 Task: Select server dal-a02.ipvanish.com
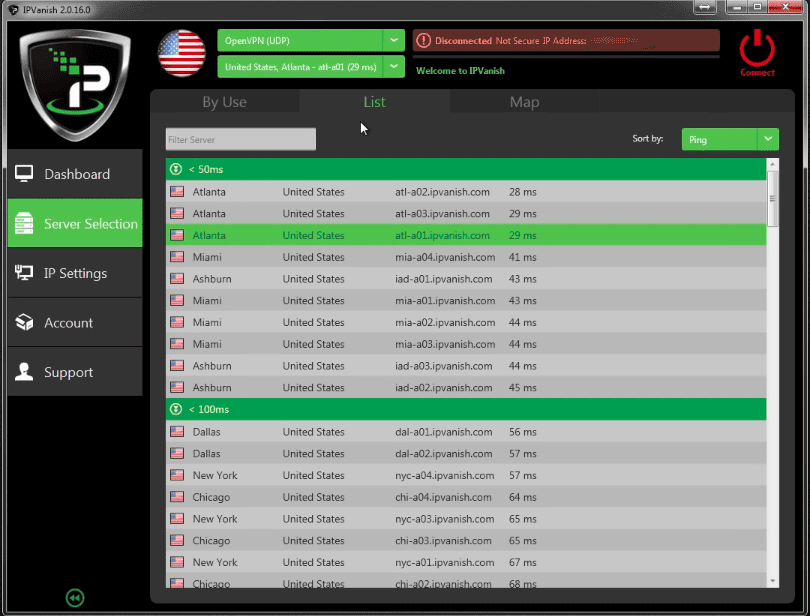pos(466,453)
